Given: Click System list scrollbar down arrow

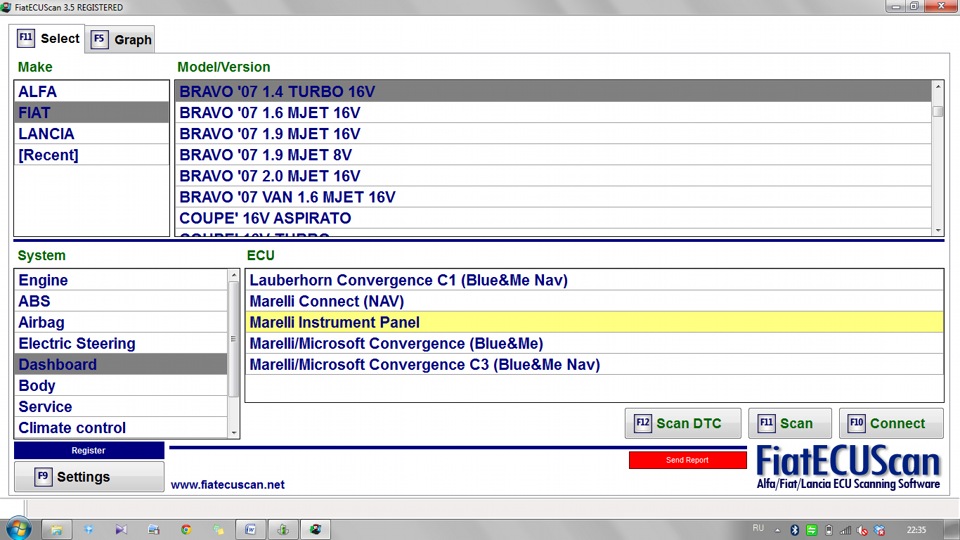Looking at the screenshot, I should tap(233, 433).
